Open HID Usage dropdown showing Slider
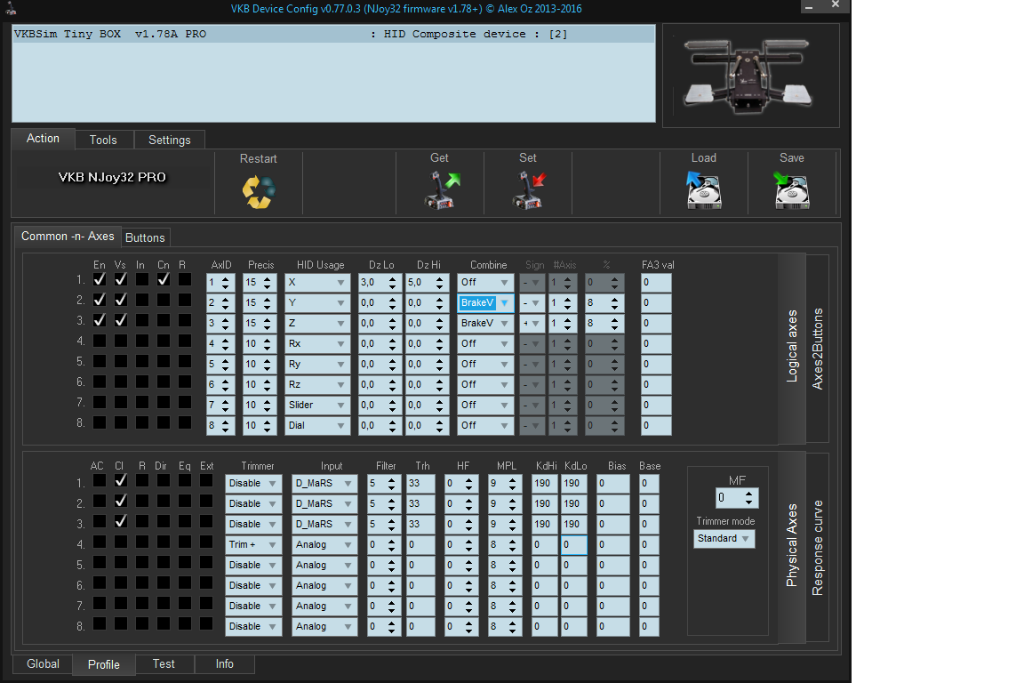Screen dimensions: 1024x683 tap(317, 405)
